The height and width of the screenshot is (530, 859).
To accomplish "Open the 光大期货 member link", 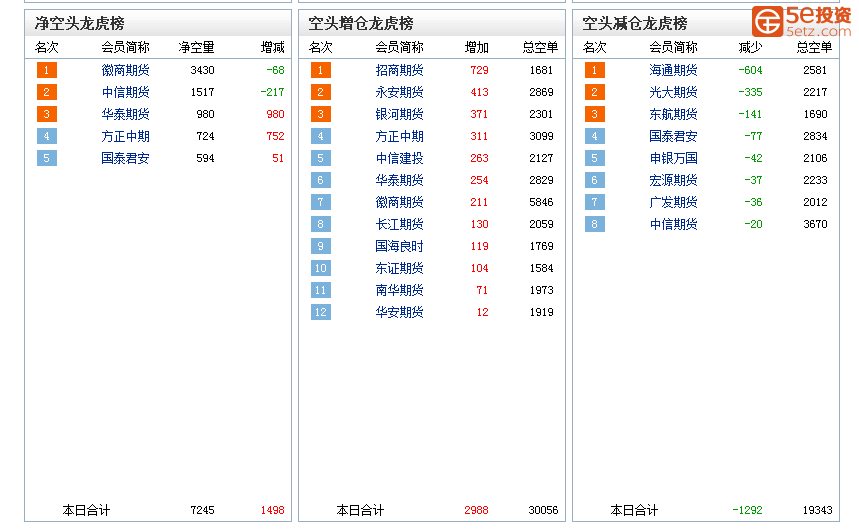I will pos(673,92).
